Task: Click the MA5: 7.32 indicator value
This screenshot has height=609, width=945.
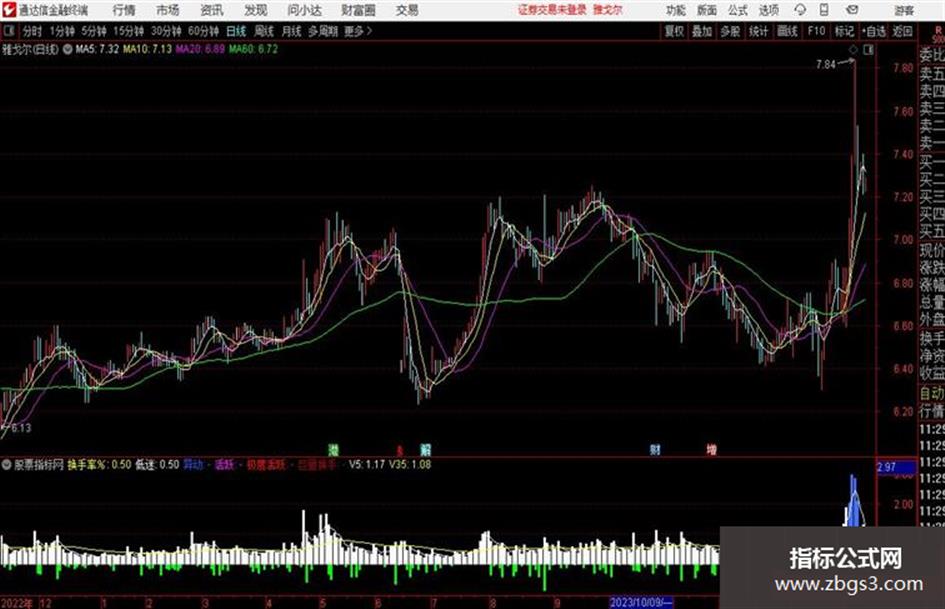Action: 97,49
